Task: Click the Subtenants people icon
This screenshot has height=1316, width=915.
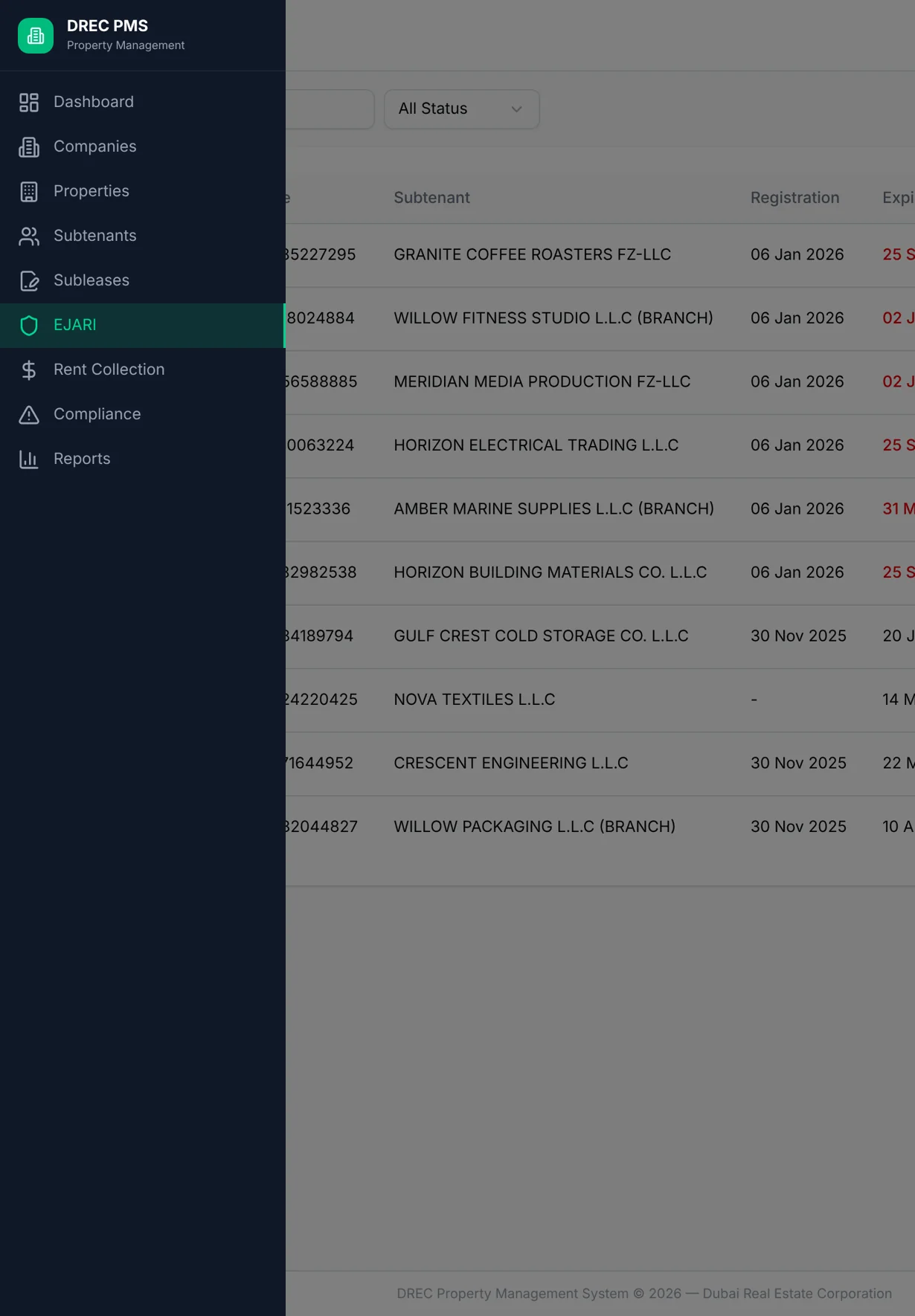Action: point(29,236)
